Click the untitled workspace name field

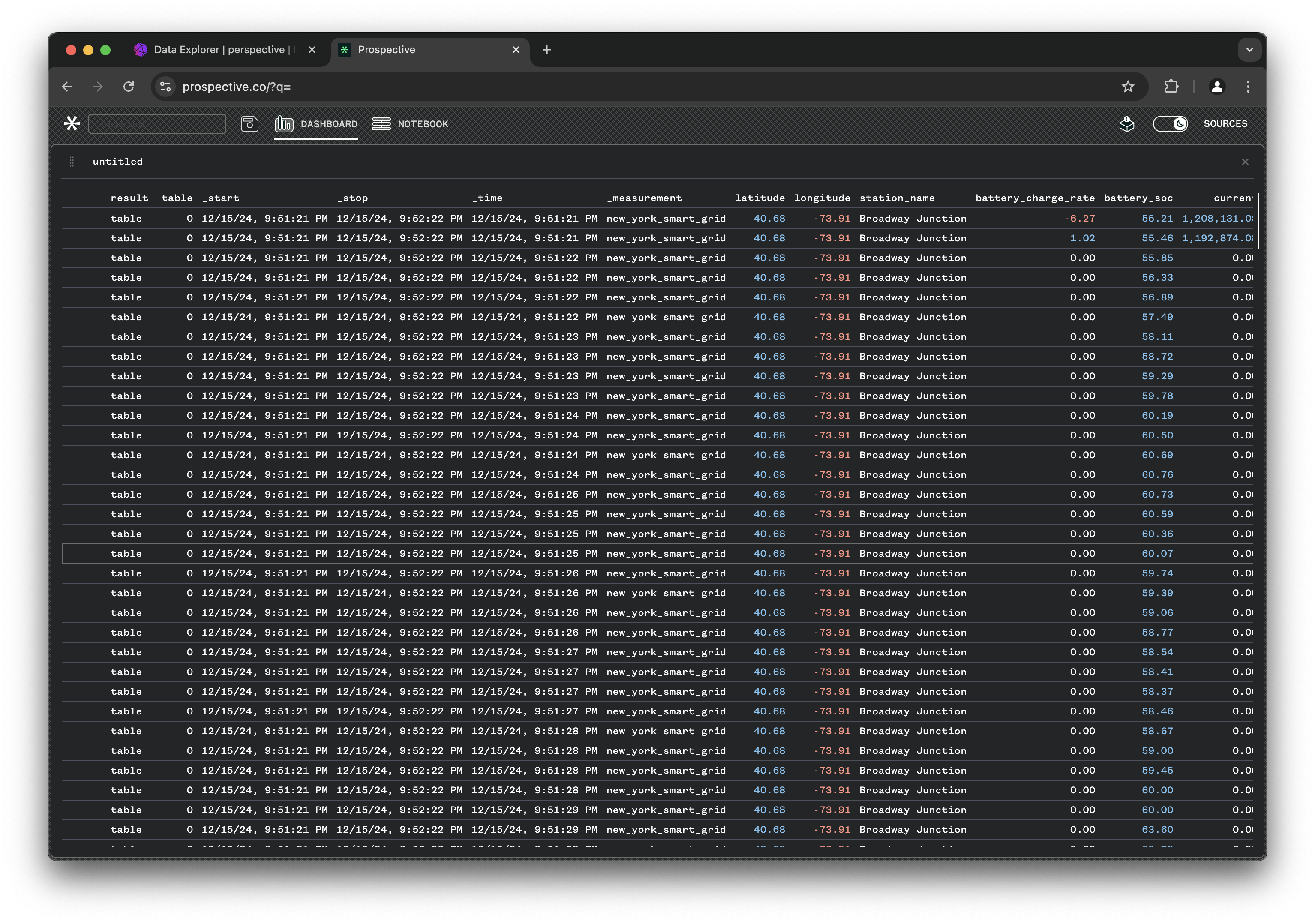tap(157, 124)
